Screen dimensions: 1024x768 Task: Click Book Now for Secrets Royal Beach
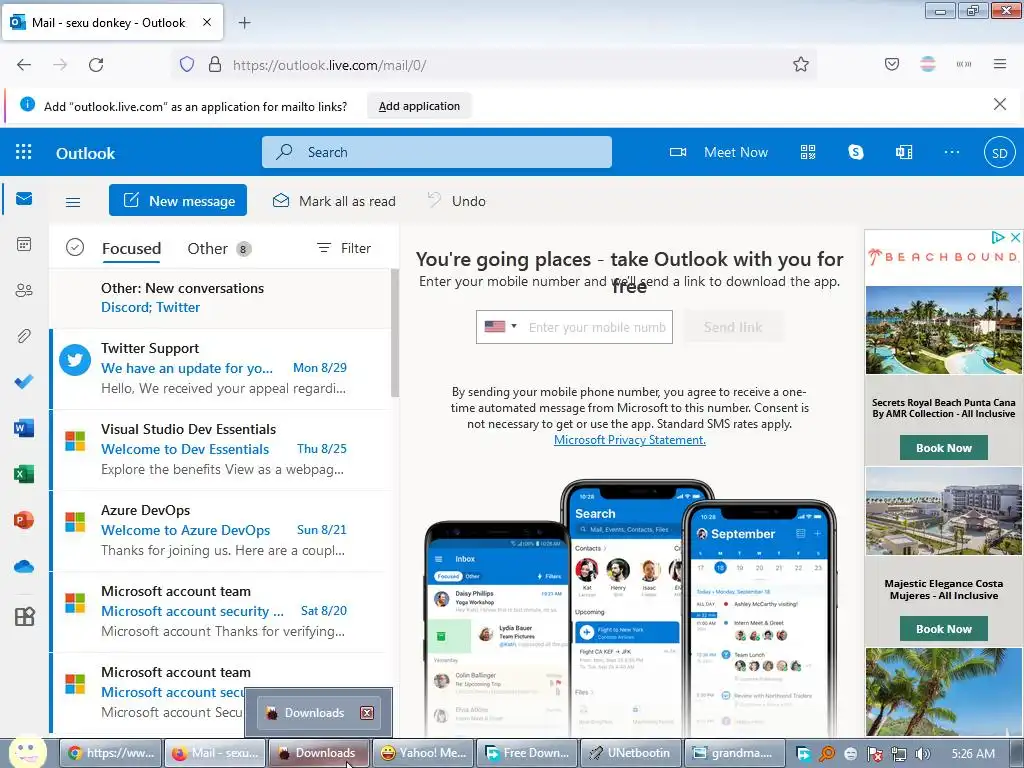pyautogui.click(x=944, y=448)
